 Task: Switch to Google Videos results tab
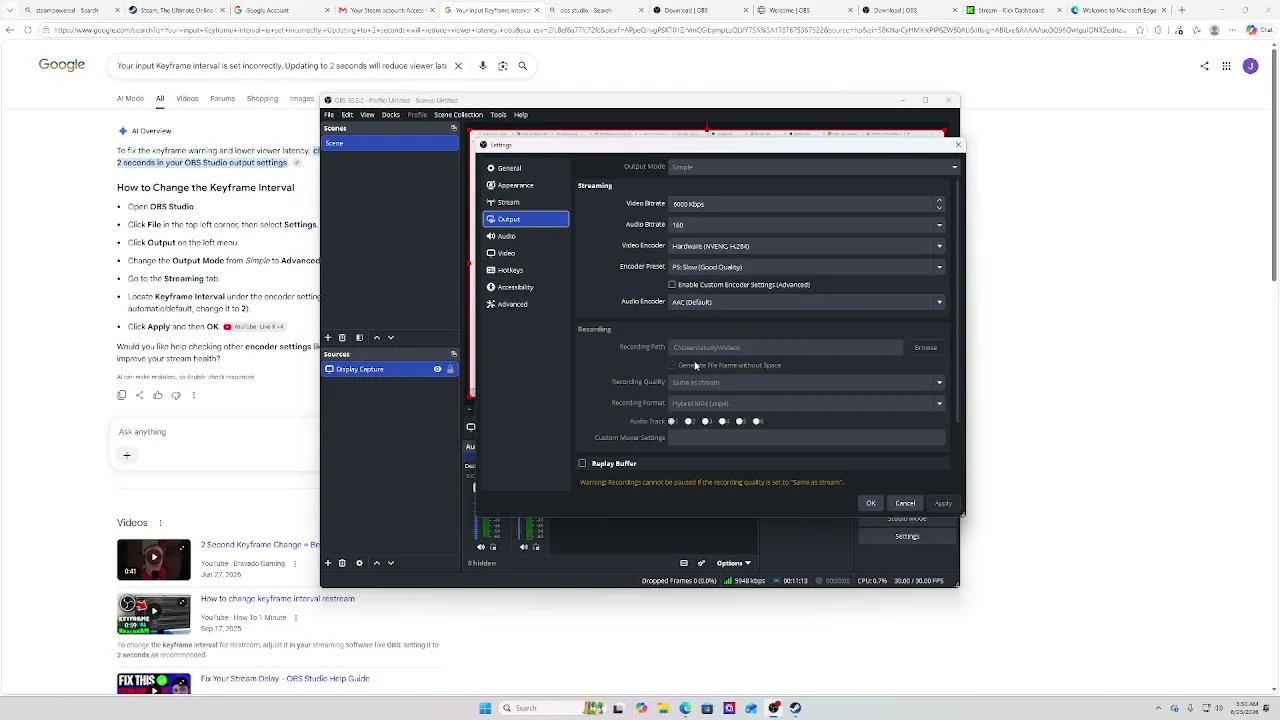pos(187,99)
